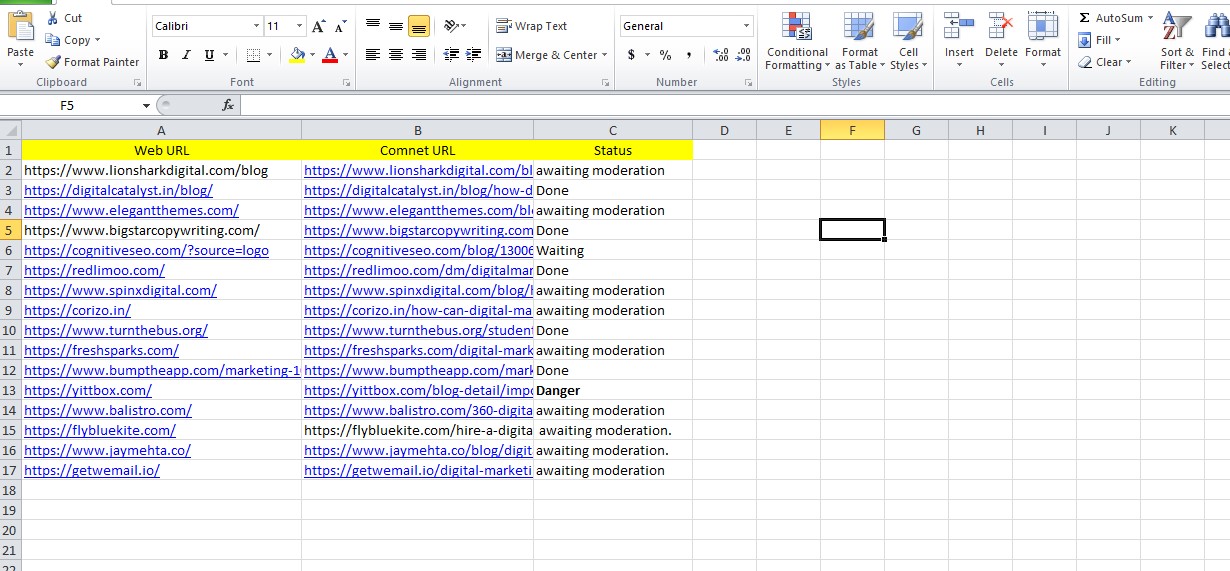Open the elegantthemes.com link in column A
1230x571 pixels.
[x=131, y=210]
